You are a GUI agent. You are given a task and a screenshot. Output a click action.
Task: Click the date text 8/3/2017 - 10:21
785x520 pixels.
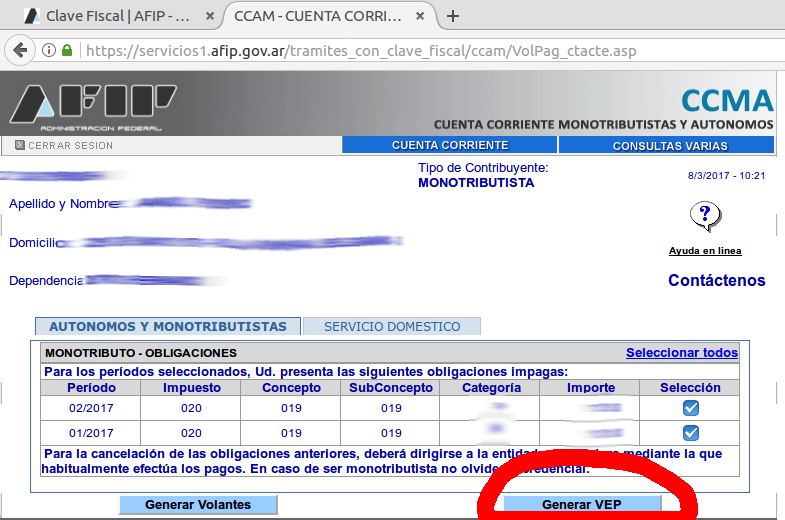pyautogui.click(x=726, y=176)
